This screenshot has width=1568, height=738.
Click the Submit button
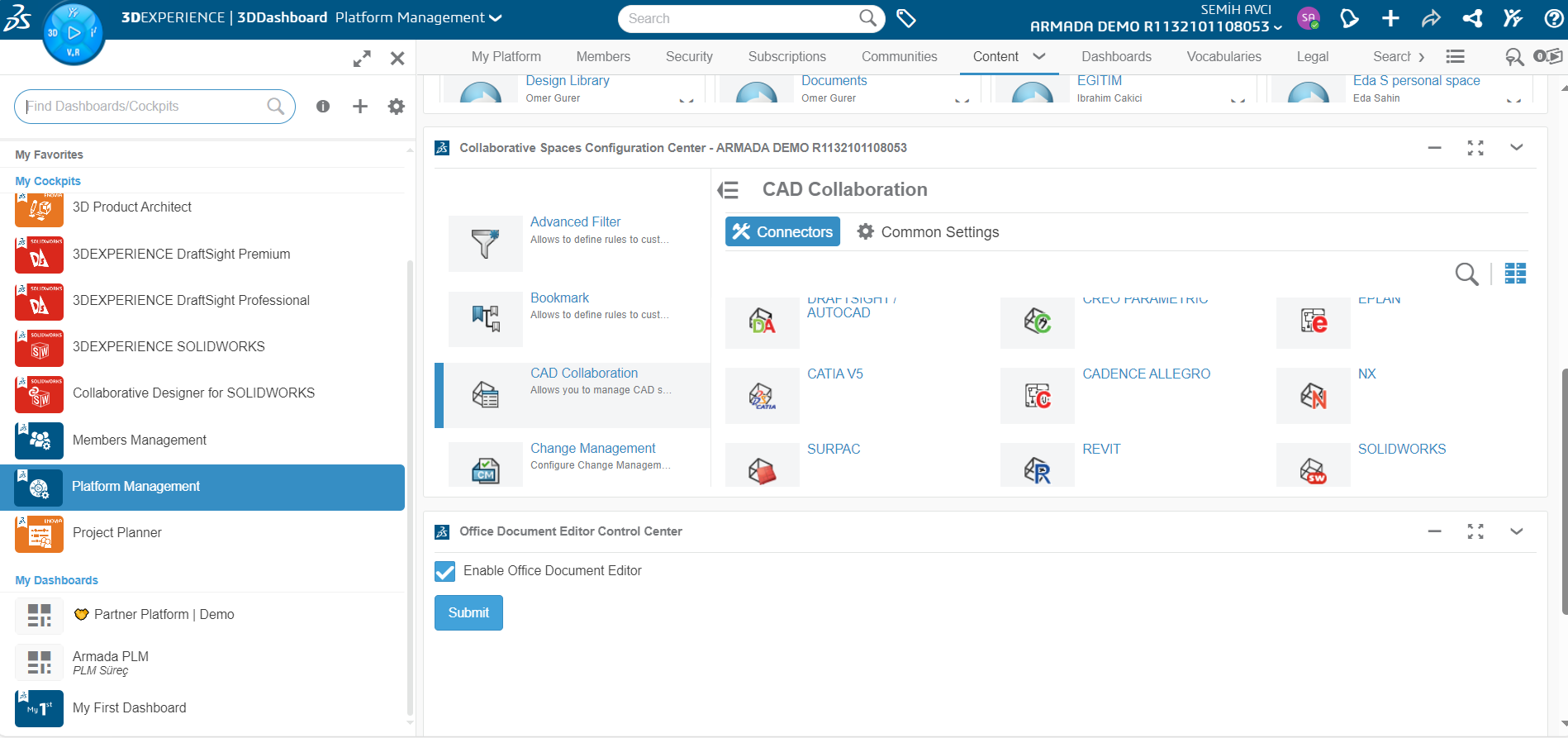(x=468, y=612)
